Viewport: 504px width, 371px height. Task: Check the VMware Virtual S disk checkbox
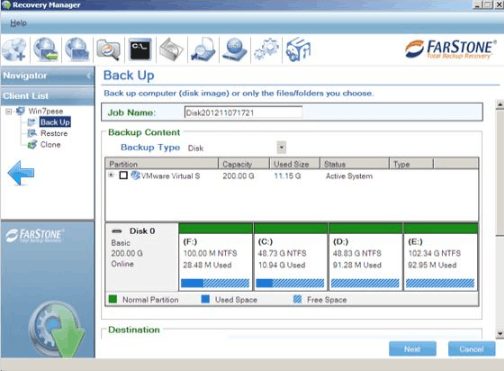123,175
